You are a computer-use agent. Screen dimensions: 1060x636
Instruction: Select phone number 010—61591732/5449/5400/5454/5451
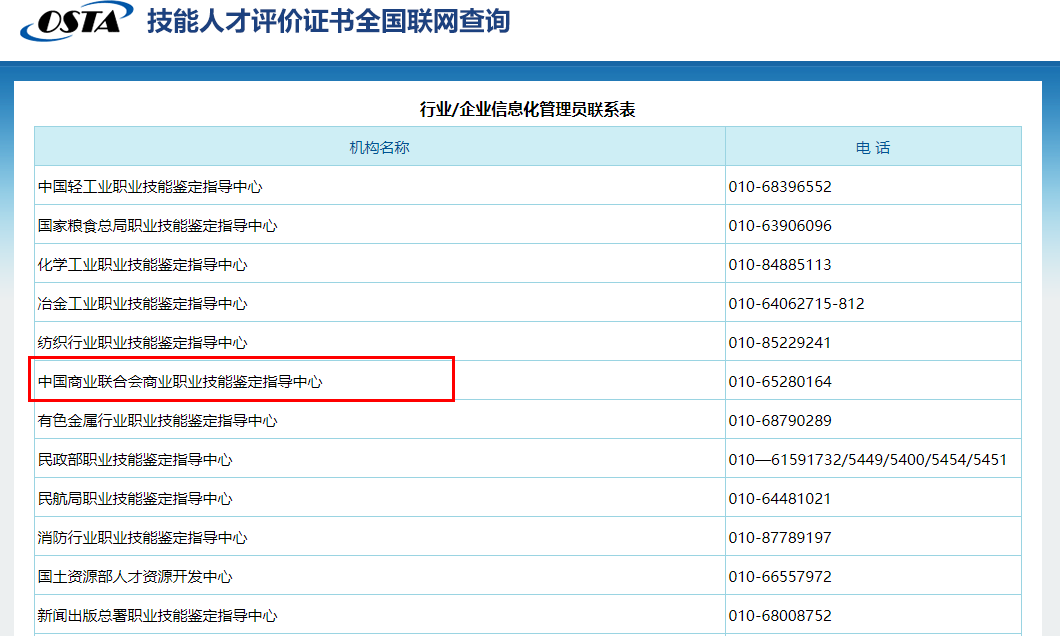click(x=868, y=460)
